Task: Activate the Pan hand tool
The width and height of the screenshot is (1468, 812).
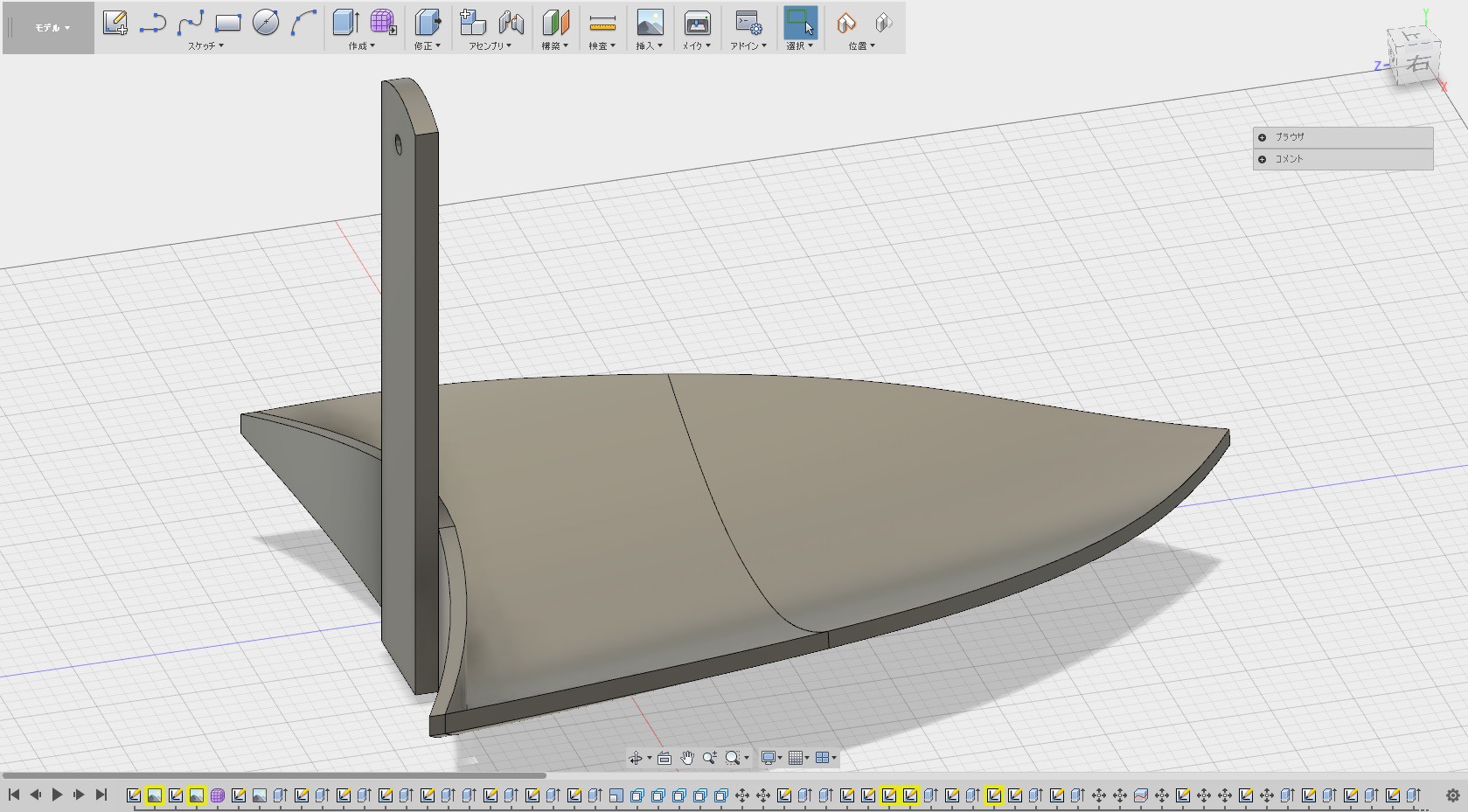Action: coord(687,758)
